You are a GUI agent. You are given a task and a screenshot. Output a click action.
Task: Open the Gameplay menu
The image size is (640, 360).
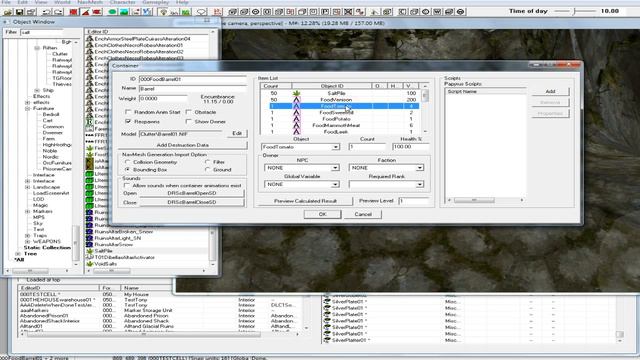point(156,2)
